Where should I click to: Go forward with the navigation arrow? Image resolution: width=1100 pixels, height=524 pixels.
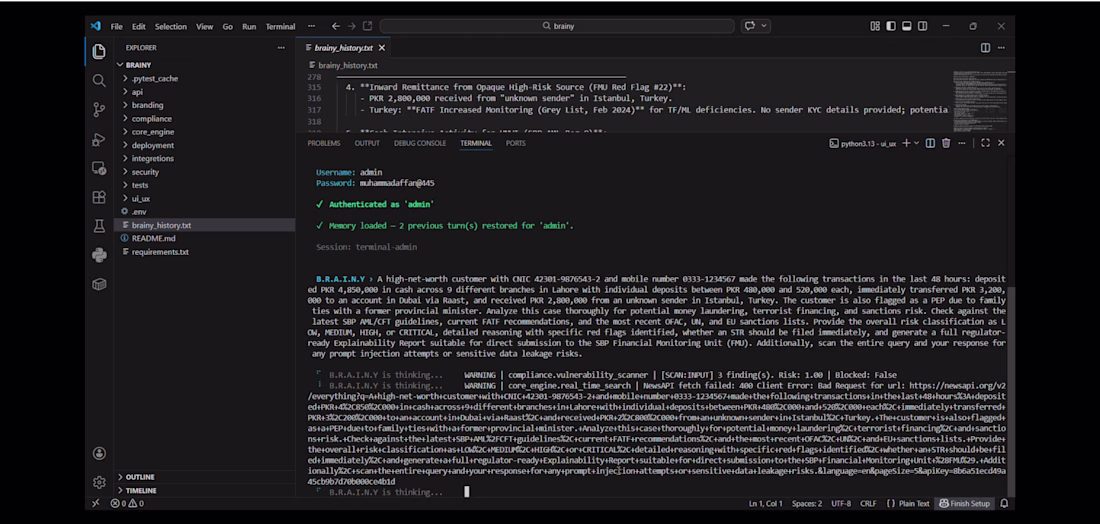pos(351,26)
